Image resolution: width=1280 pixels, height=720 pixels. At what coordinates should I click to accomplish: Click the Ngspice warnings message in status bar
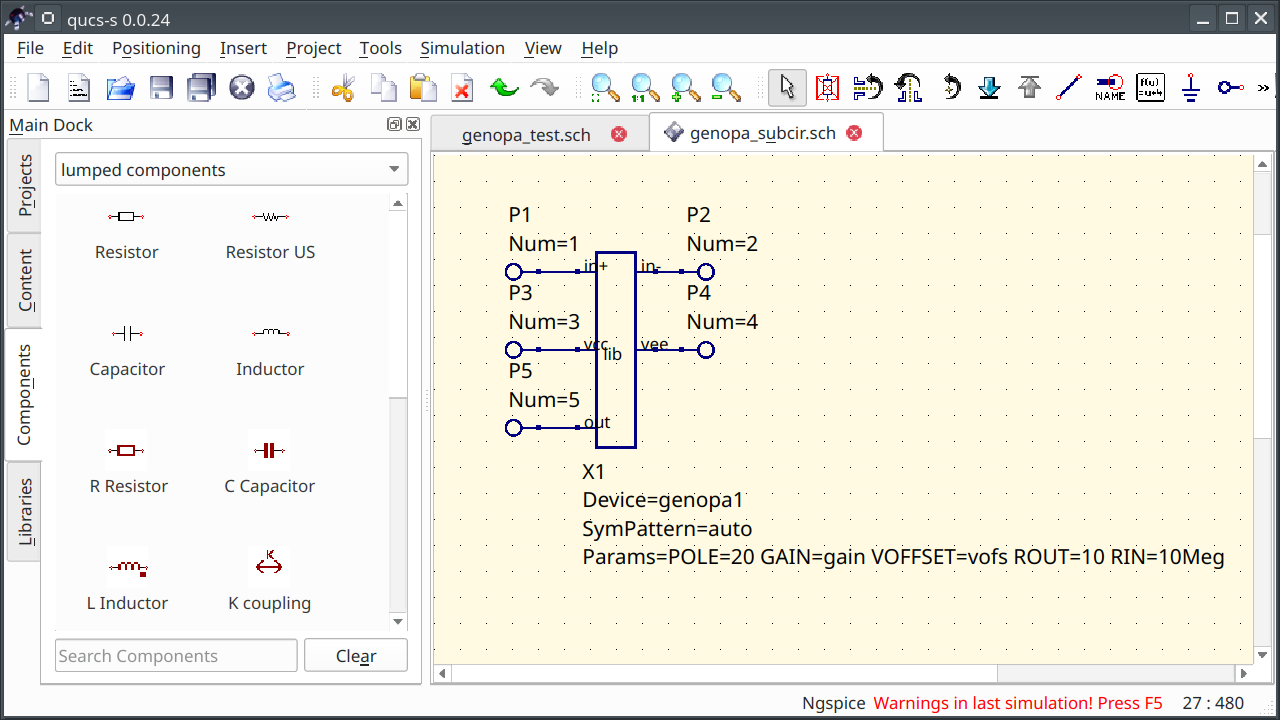pos(1017,703)
